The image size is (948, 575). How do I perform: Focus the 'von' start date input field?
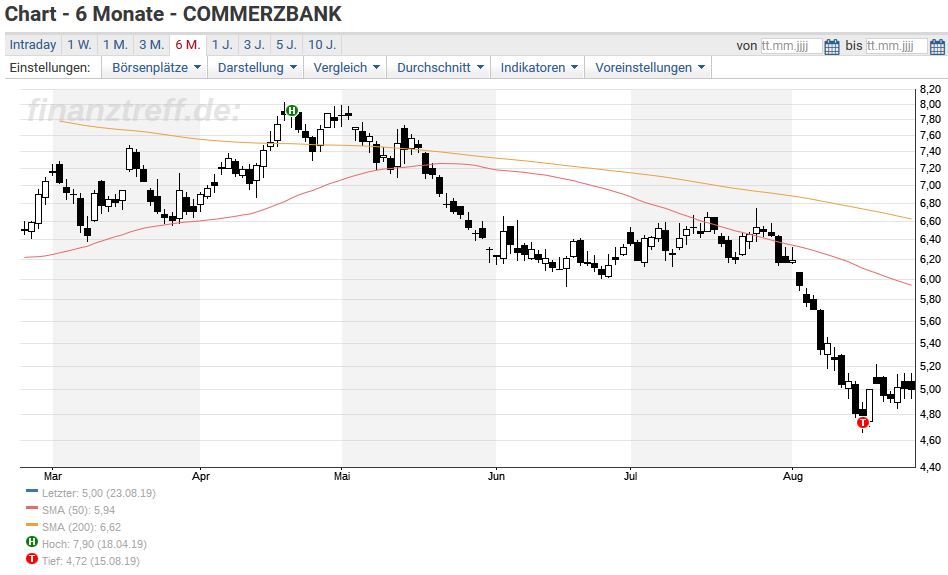791,46
